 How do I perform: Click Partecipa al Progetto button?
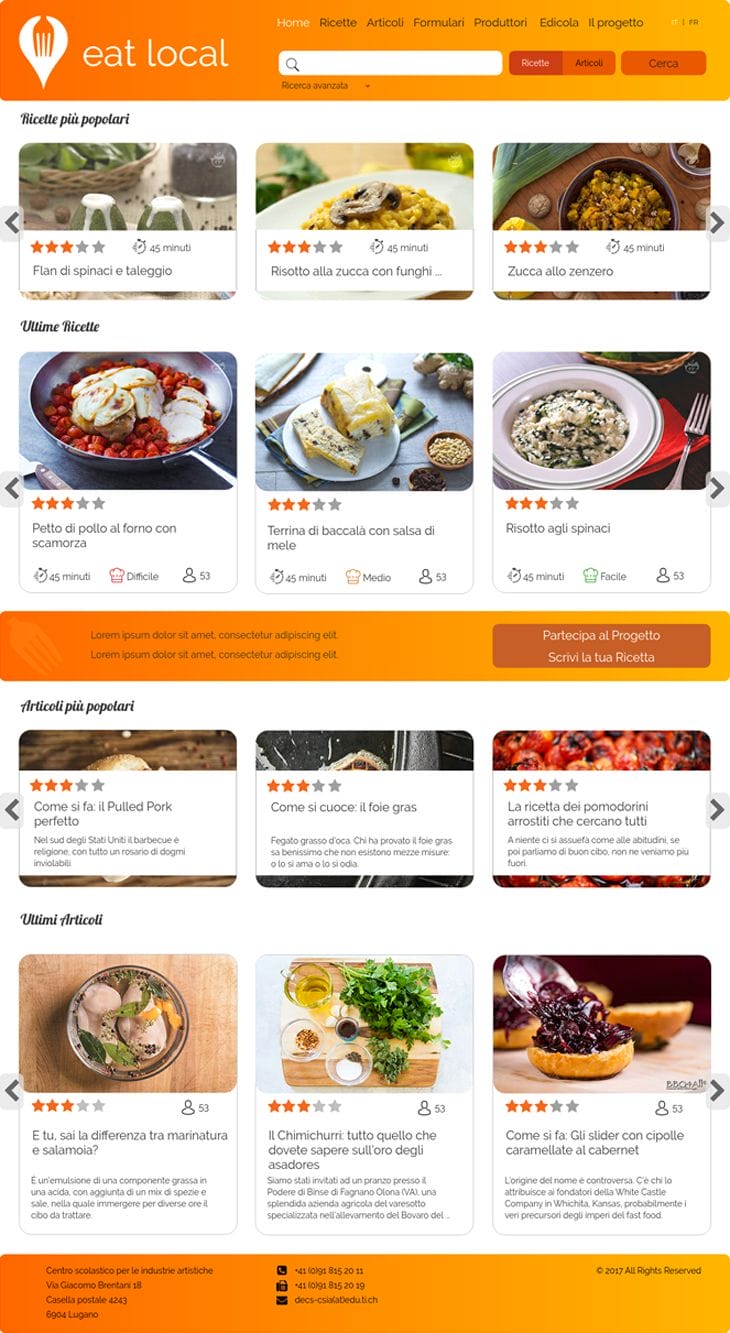(601, 635)
